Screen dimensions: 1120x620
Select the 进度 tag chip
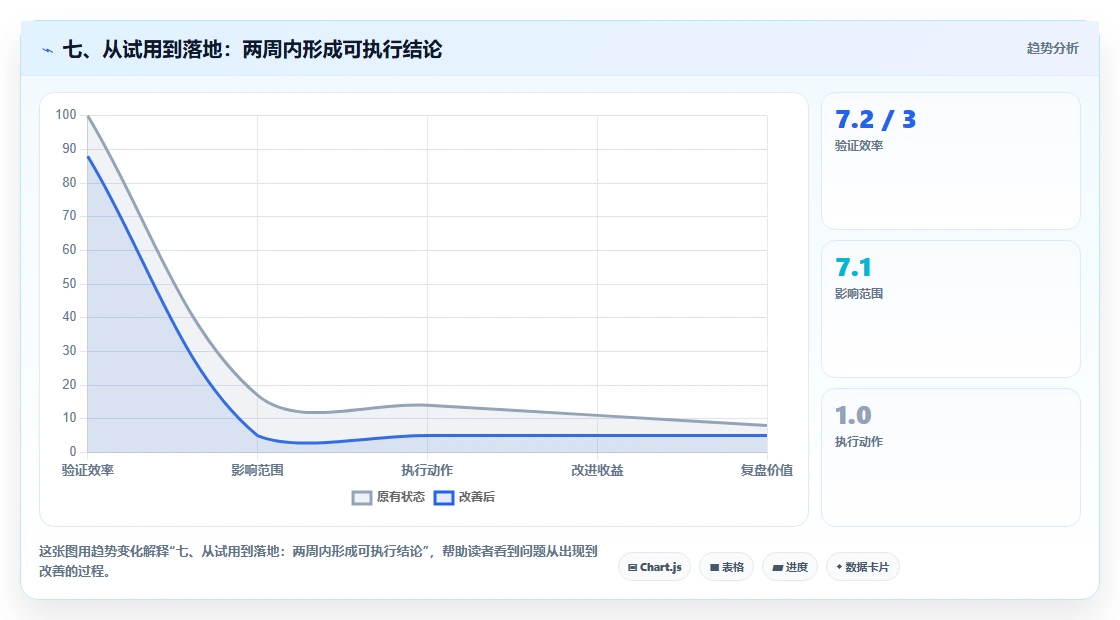[x=789, y=567]
